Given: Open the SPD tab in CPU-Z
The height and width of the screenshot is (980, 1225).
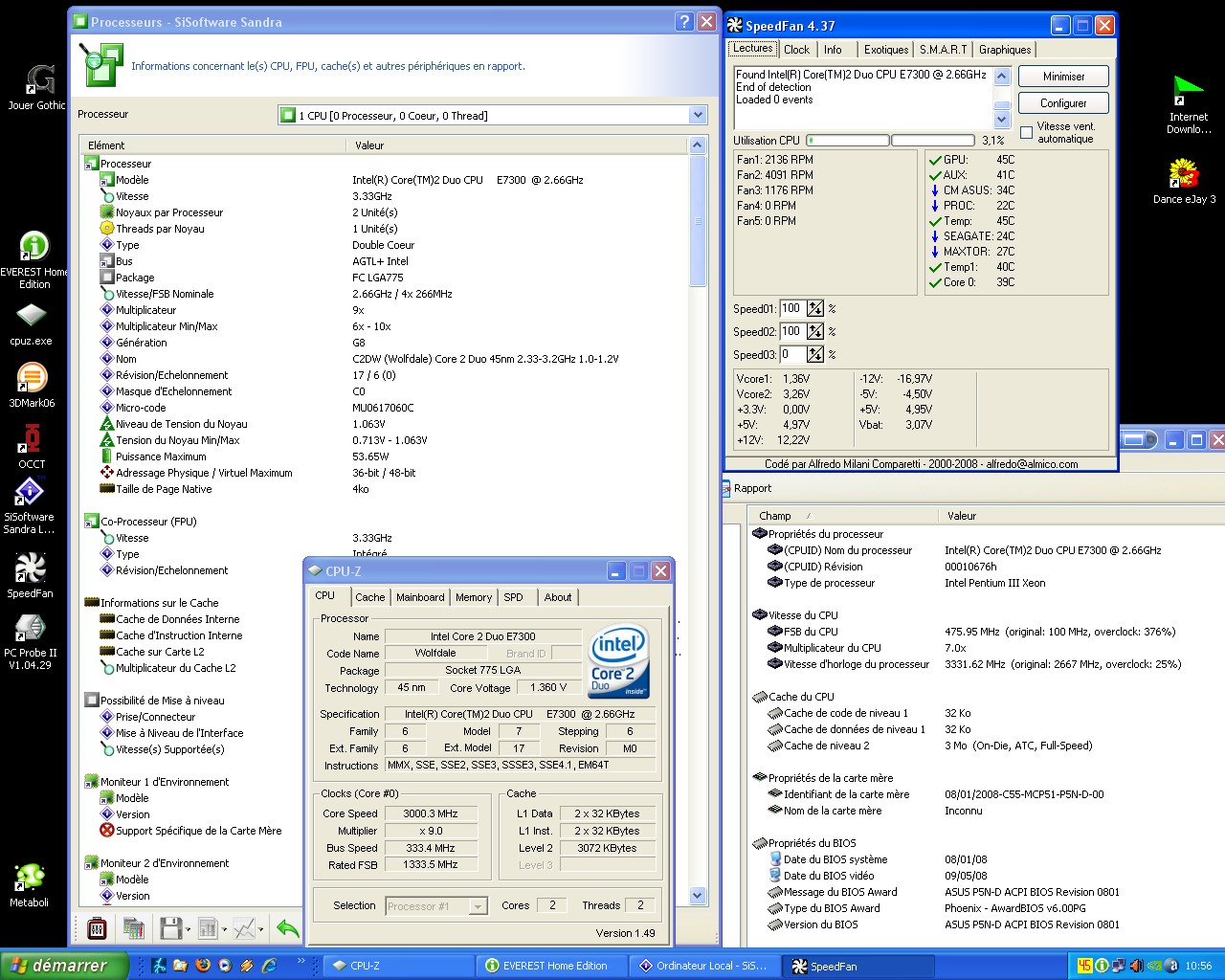Looking at the screenshot, I should (x=514, y=597).
